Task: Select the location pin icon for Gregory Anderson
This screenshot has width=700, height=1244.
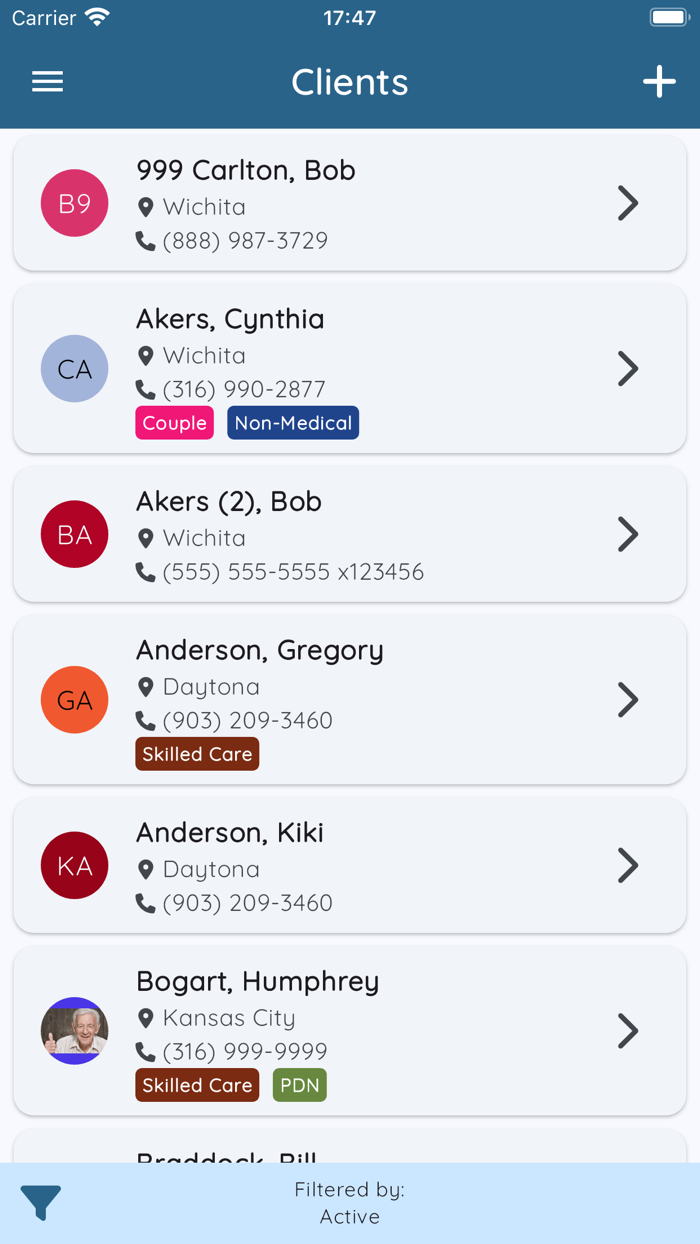Action: click(x=148, y=686)
